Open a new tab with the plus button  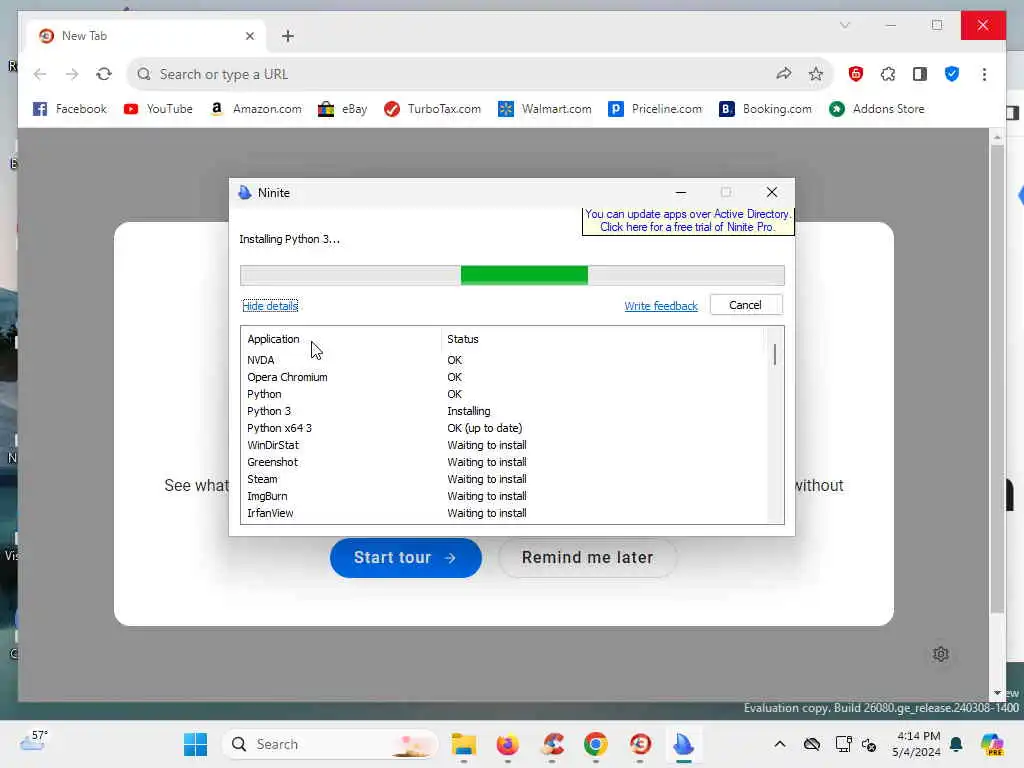[x=288, y=36]
